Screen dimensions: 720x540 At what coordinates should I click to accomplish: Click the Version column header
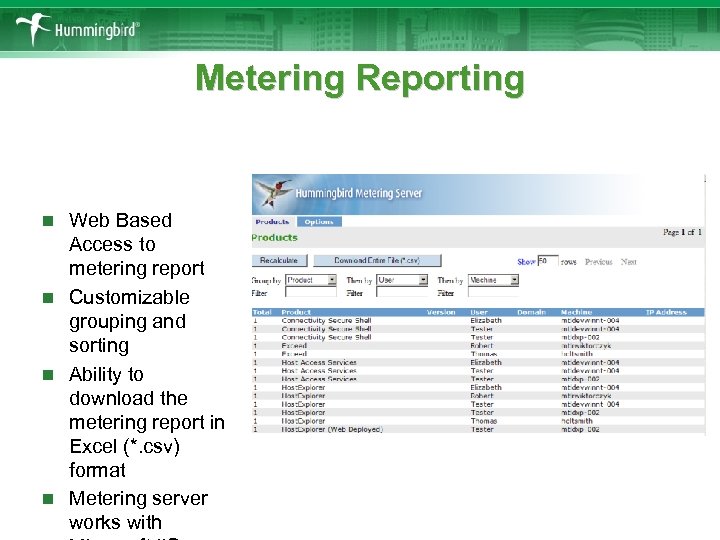point(441,312)
